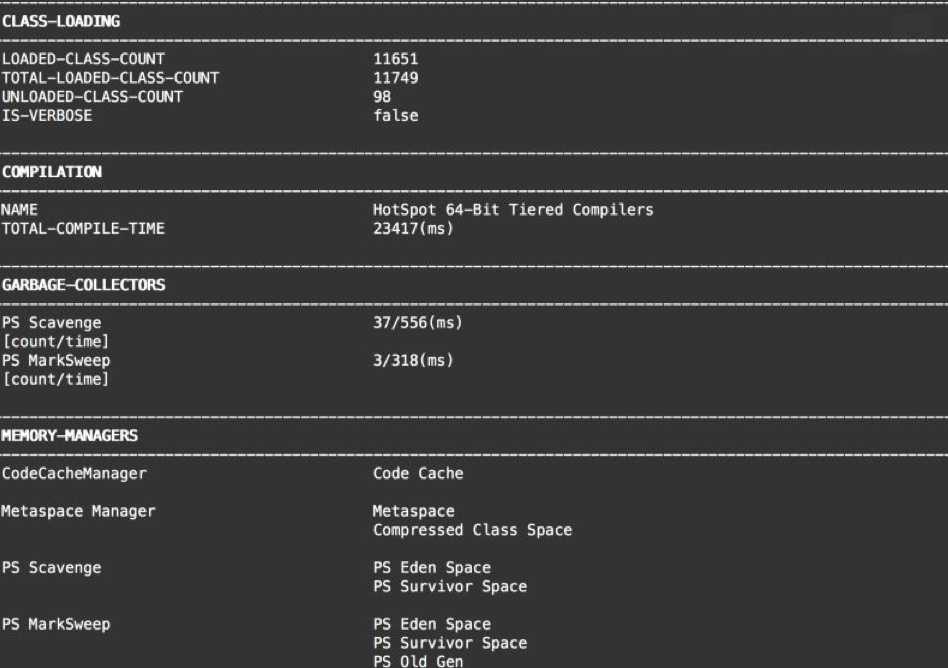Select the UNLOADED-CLASS-COUNT label
This screenshot has height=668, width=948.
[92, 97]
